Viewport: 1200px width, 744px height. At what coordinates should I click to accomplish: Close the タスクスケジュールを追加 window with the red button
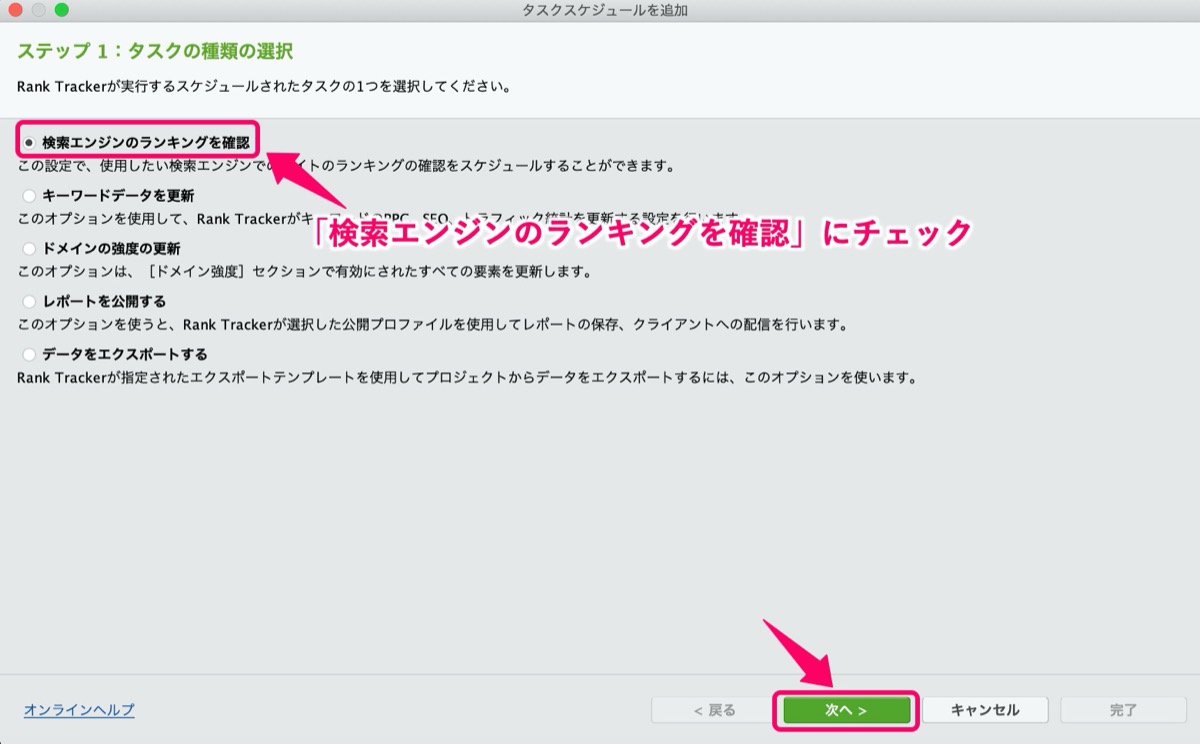click(x=16, y=10)
